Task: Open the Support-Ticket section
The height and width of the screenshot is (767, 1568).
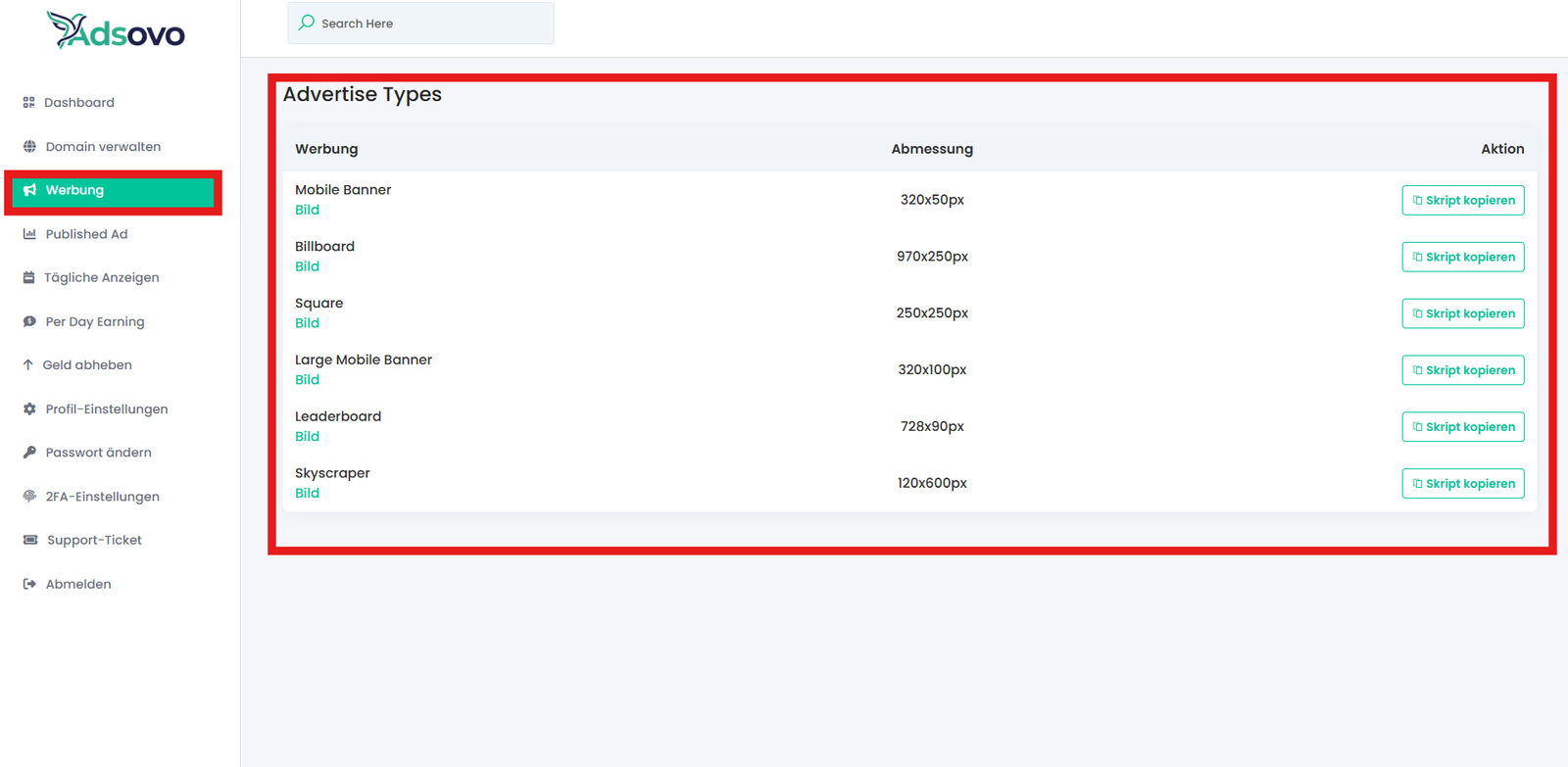Action: (93, 540)
